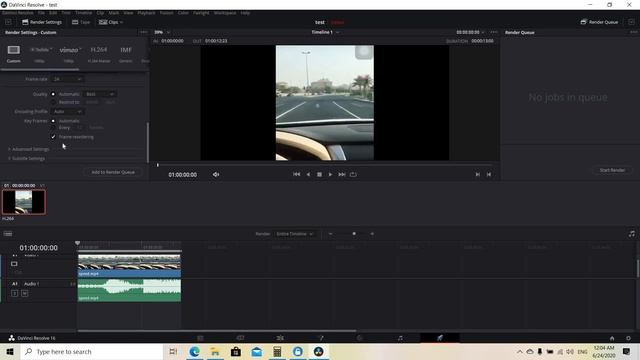
Task: Select clip 01 thumbnail in clip strip
Action: (24, 202)
